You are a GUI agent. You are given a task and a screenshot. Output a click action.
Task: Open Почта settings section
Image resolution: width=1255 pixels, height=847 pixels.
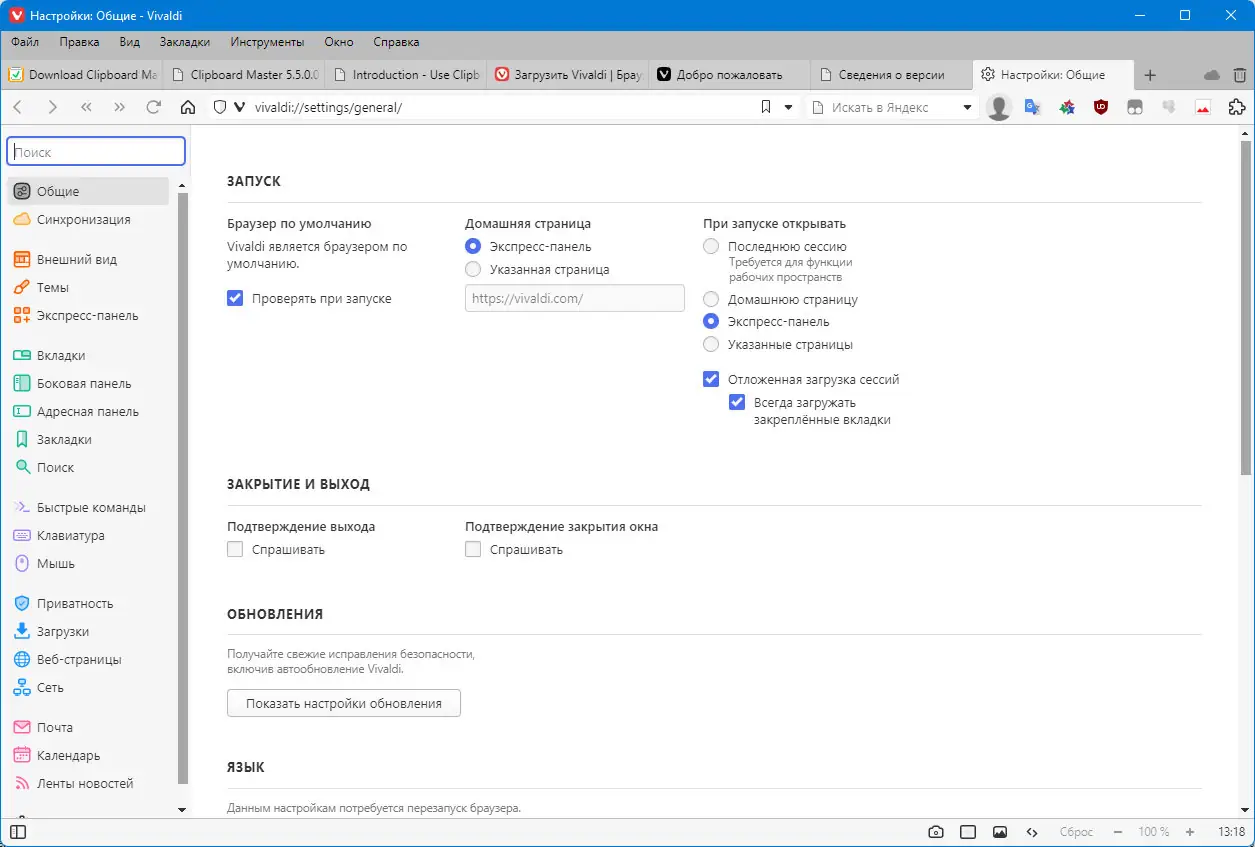(87, 727)
